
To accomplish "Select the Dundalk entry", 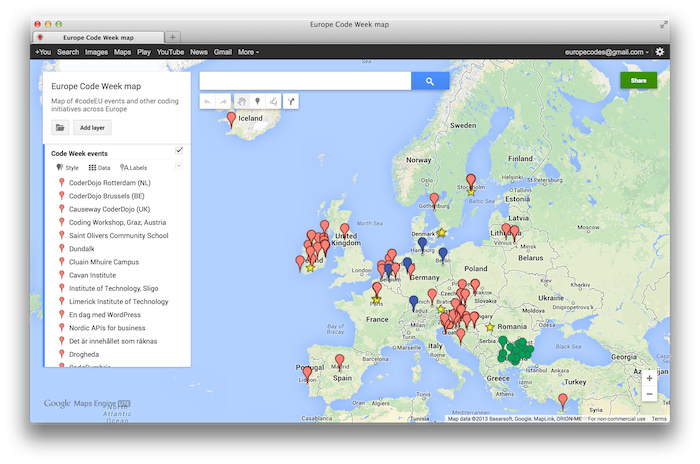I will tap(82, 249).
